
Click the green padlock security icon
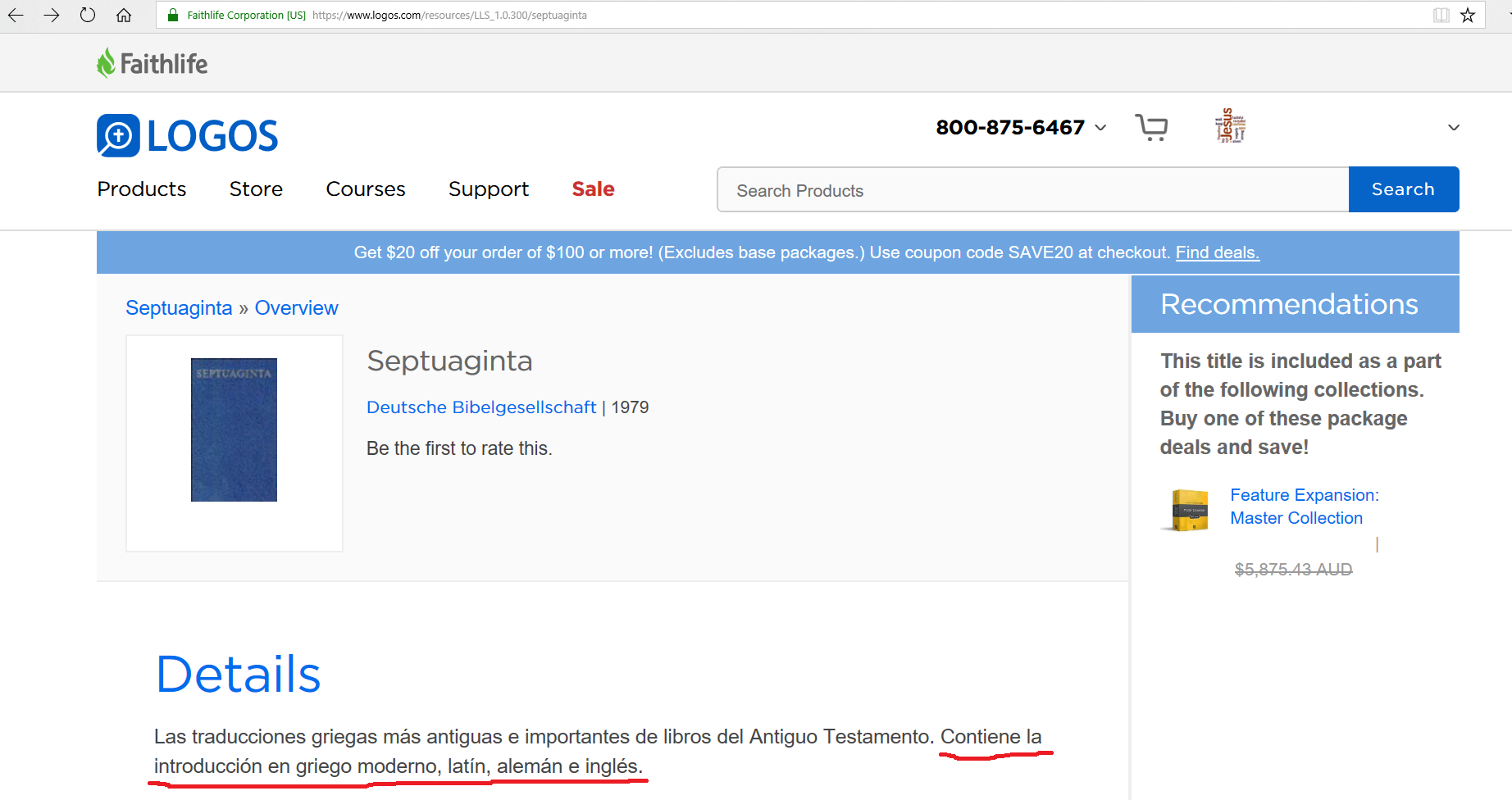(x=173, y=15)
